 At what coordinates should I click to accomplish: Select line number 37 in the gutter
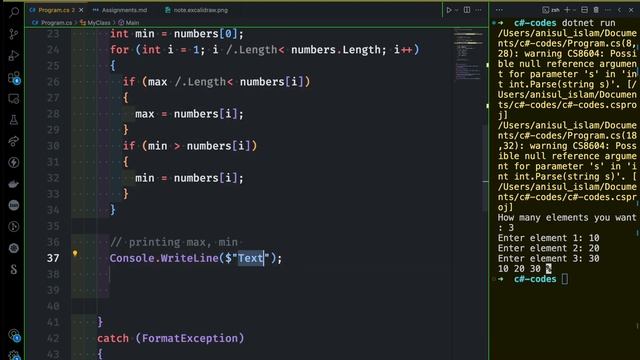tap(53, 258)
